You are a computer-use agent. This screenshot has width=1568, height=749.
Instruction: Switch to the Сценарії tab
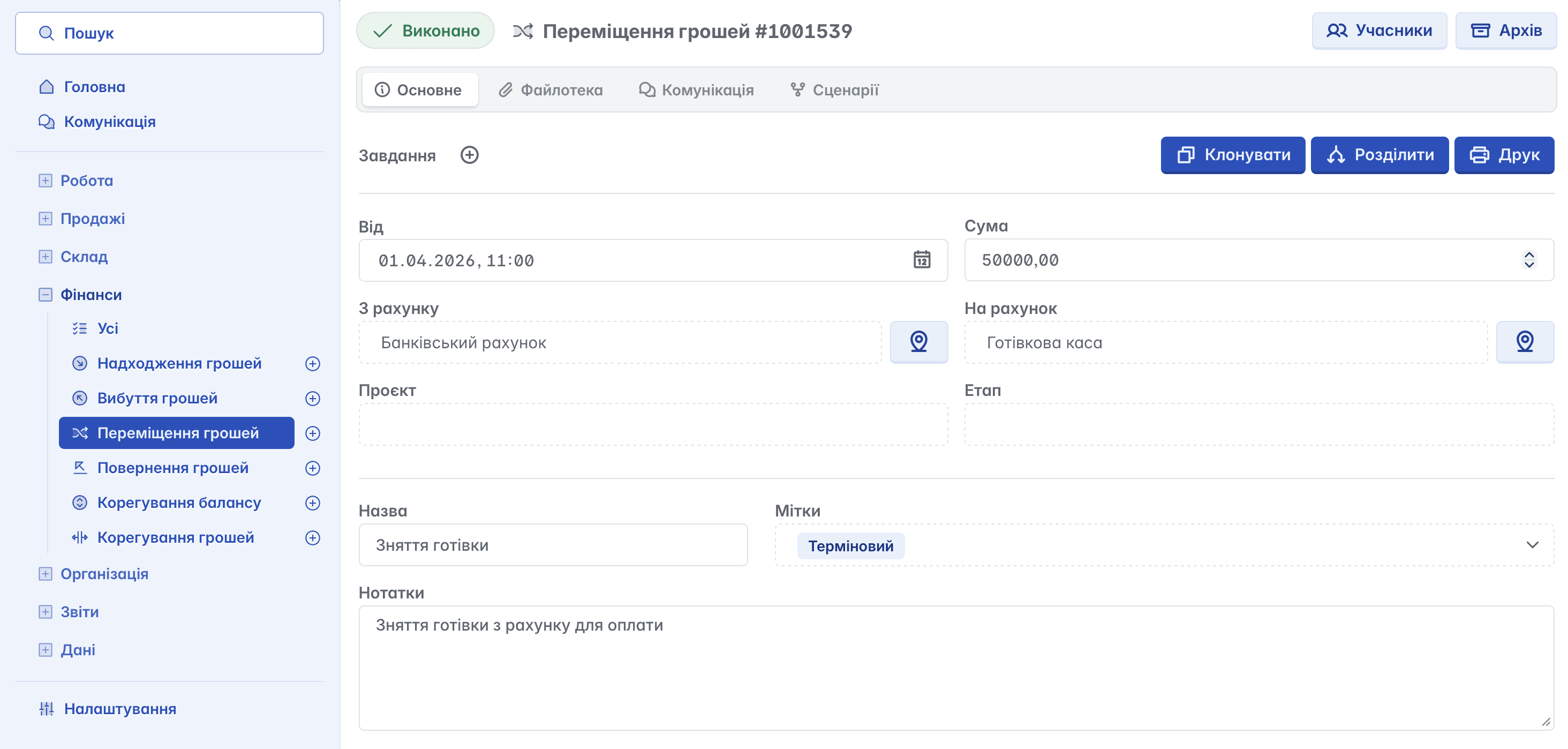coord(834,90)
